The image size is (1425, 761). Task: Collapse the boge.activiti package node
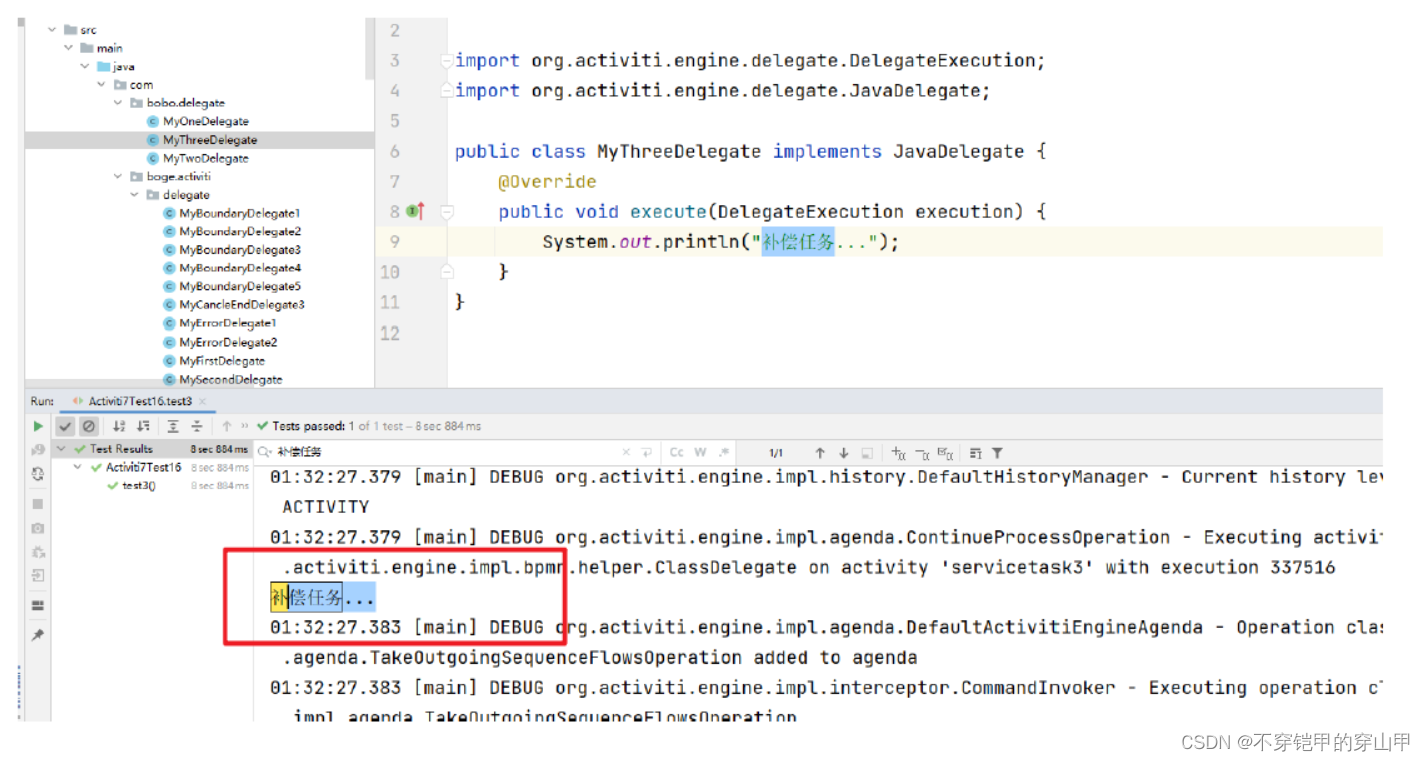[x=118, y=176]
